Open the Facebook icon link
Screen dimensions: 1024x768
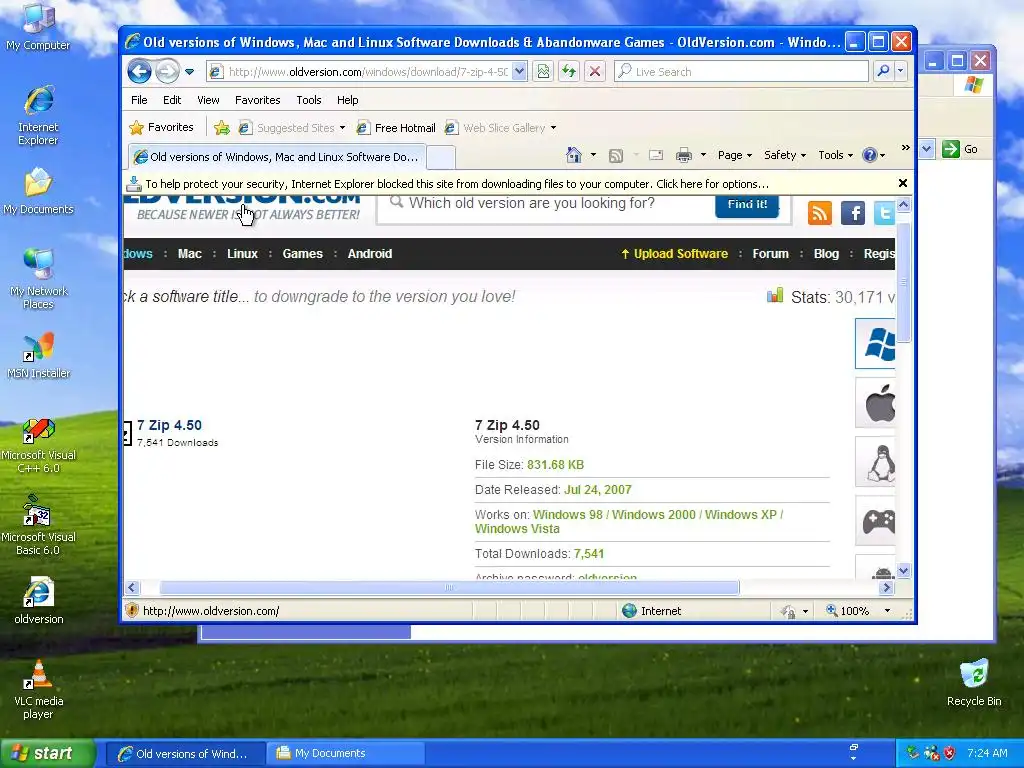pos(853,213)
